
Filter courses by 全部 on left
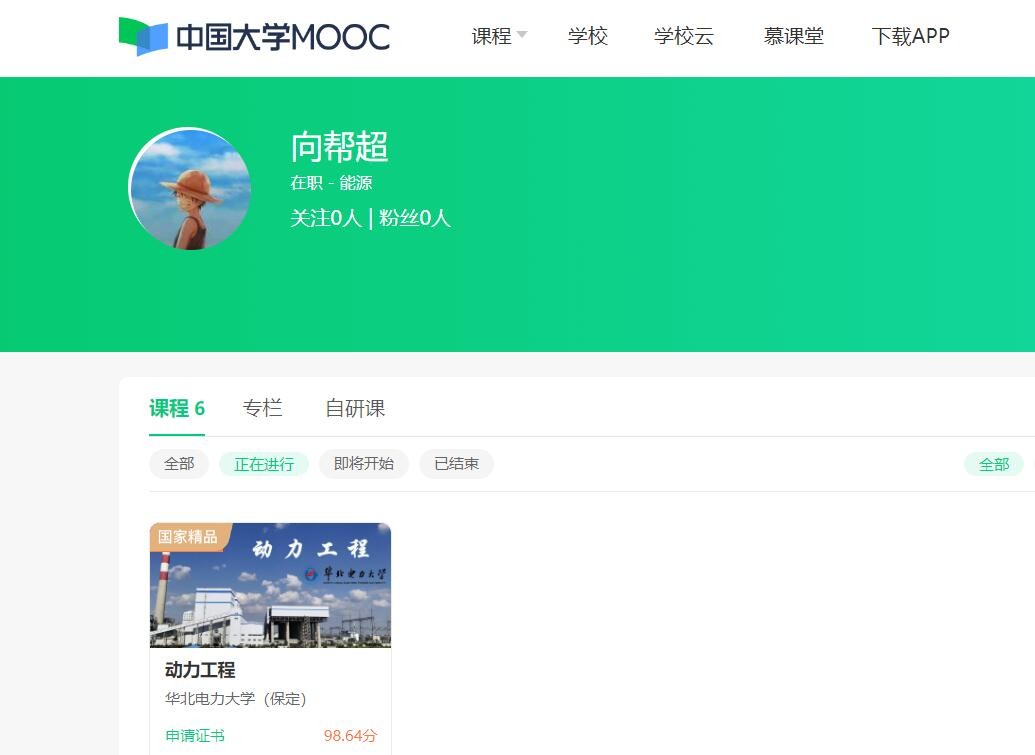[179, 464]
